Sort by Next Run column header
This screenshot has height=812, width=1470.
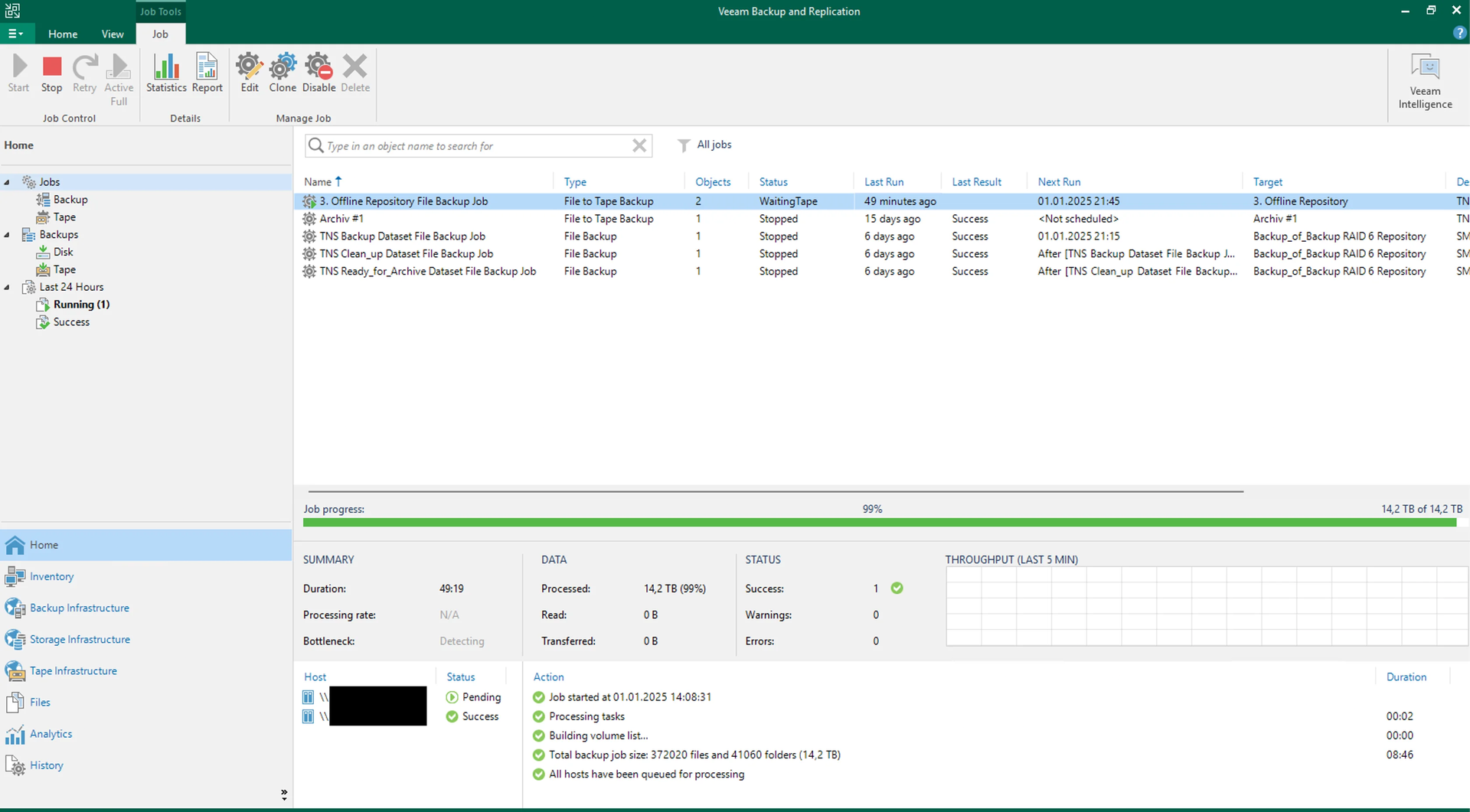coord(1059,182)
